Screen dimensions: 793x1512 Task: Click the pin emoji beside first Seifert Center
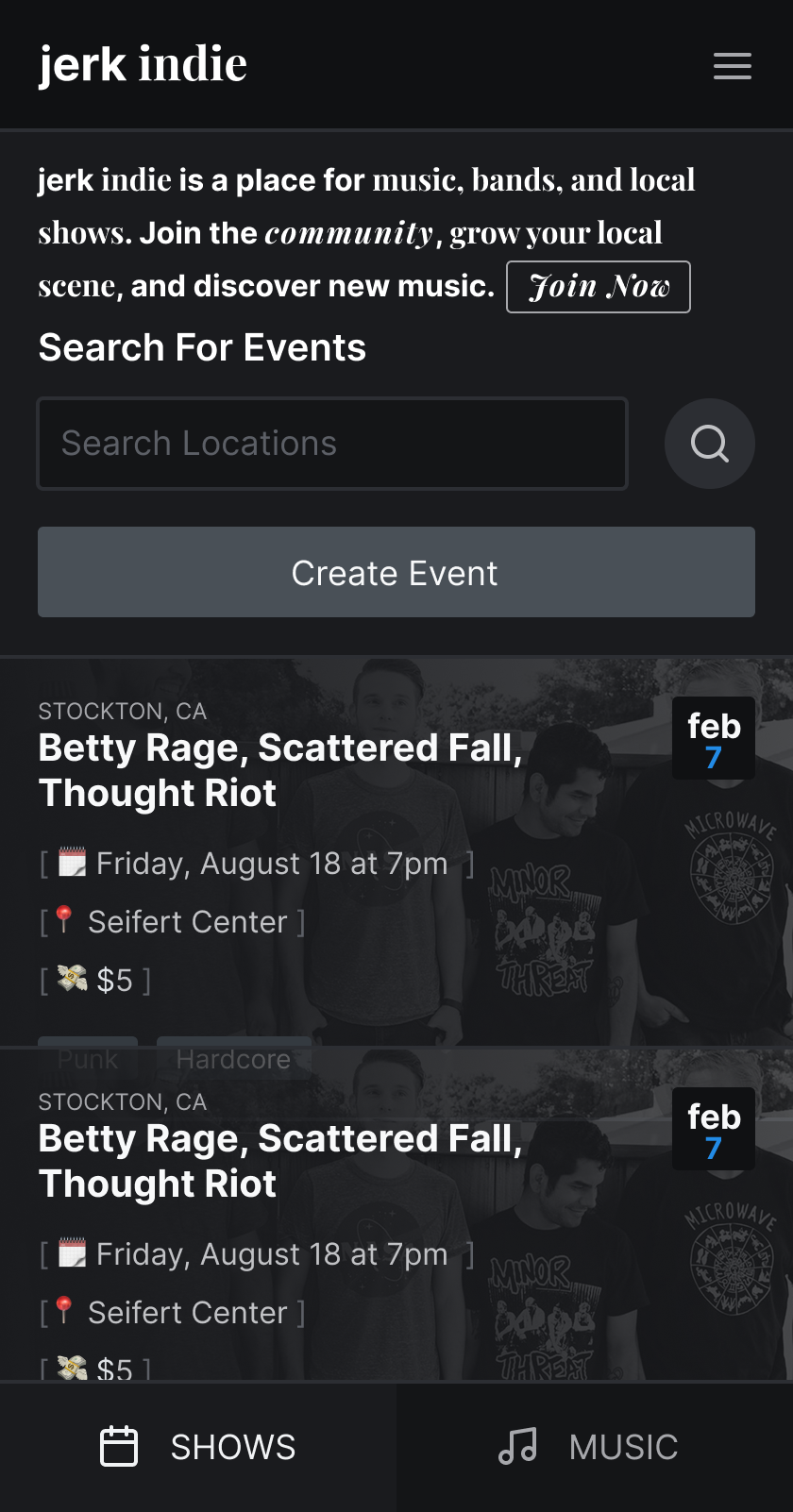(64, 919)
